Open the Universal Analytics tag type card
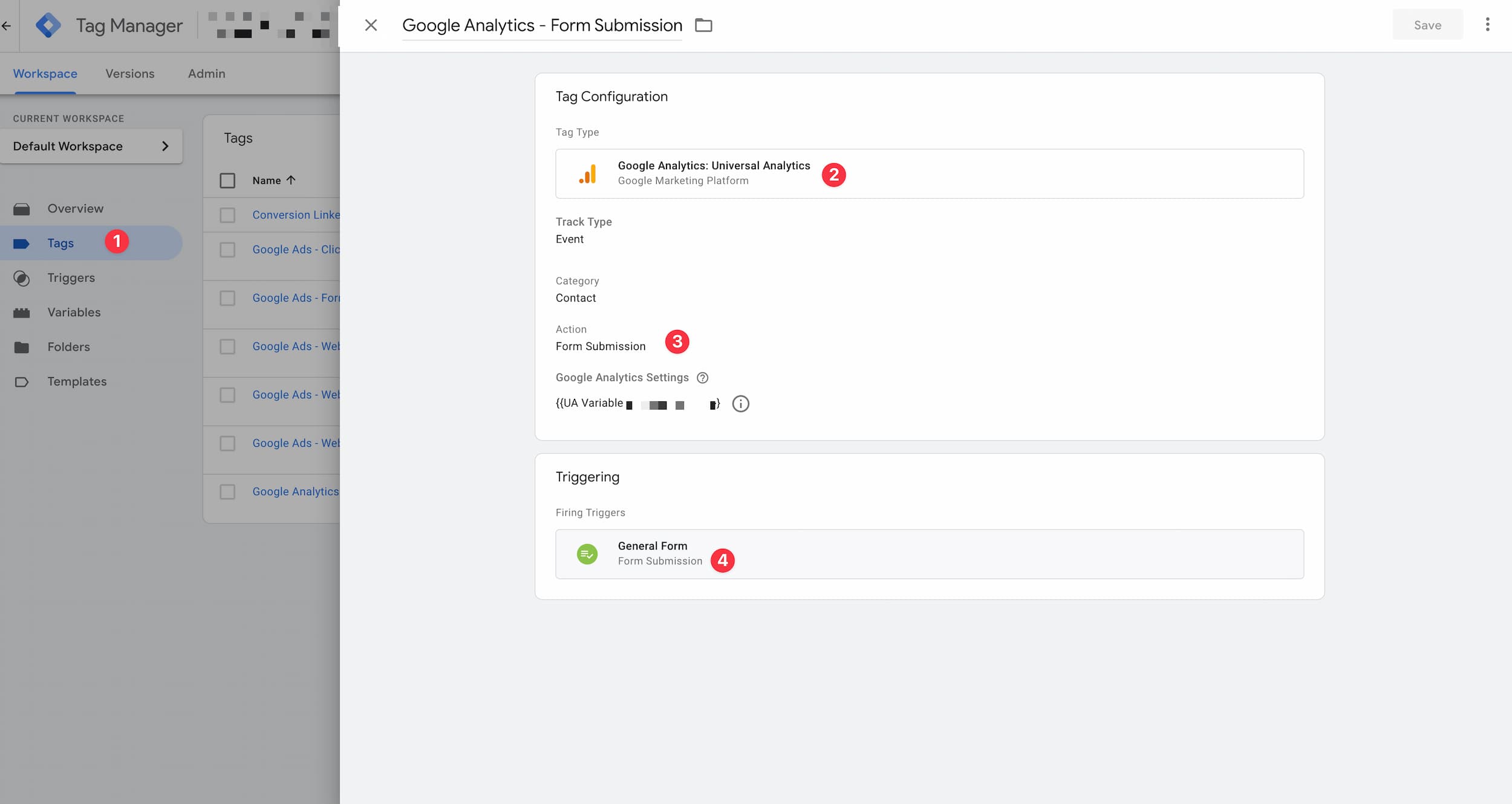 click(x=930, y=173)
